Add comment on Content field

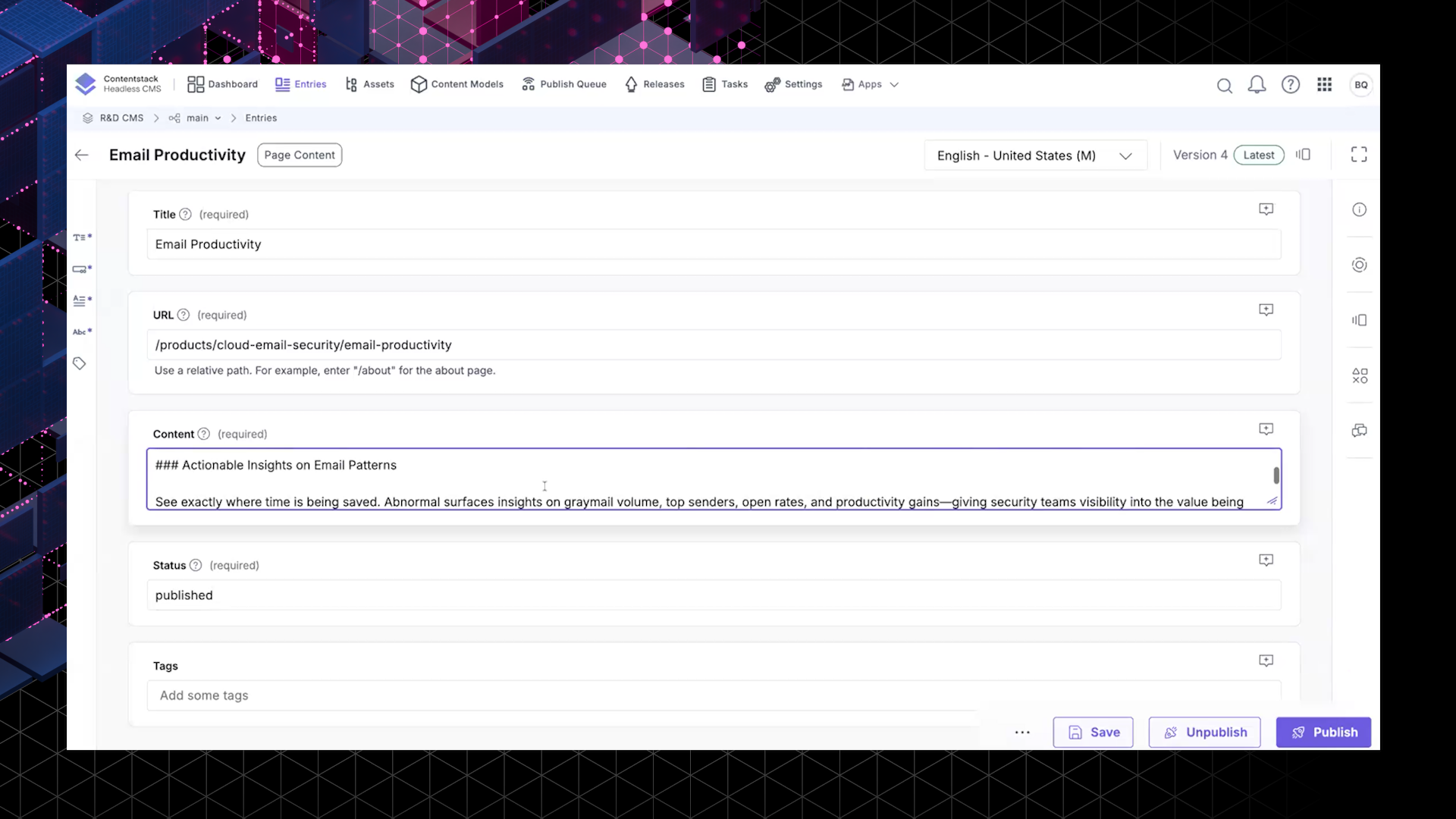point(1266,429)
